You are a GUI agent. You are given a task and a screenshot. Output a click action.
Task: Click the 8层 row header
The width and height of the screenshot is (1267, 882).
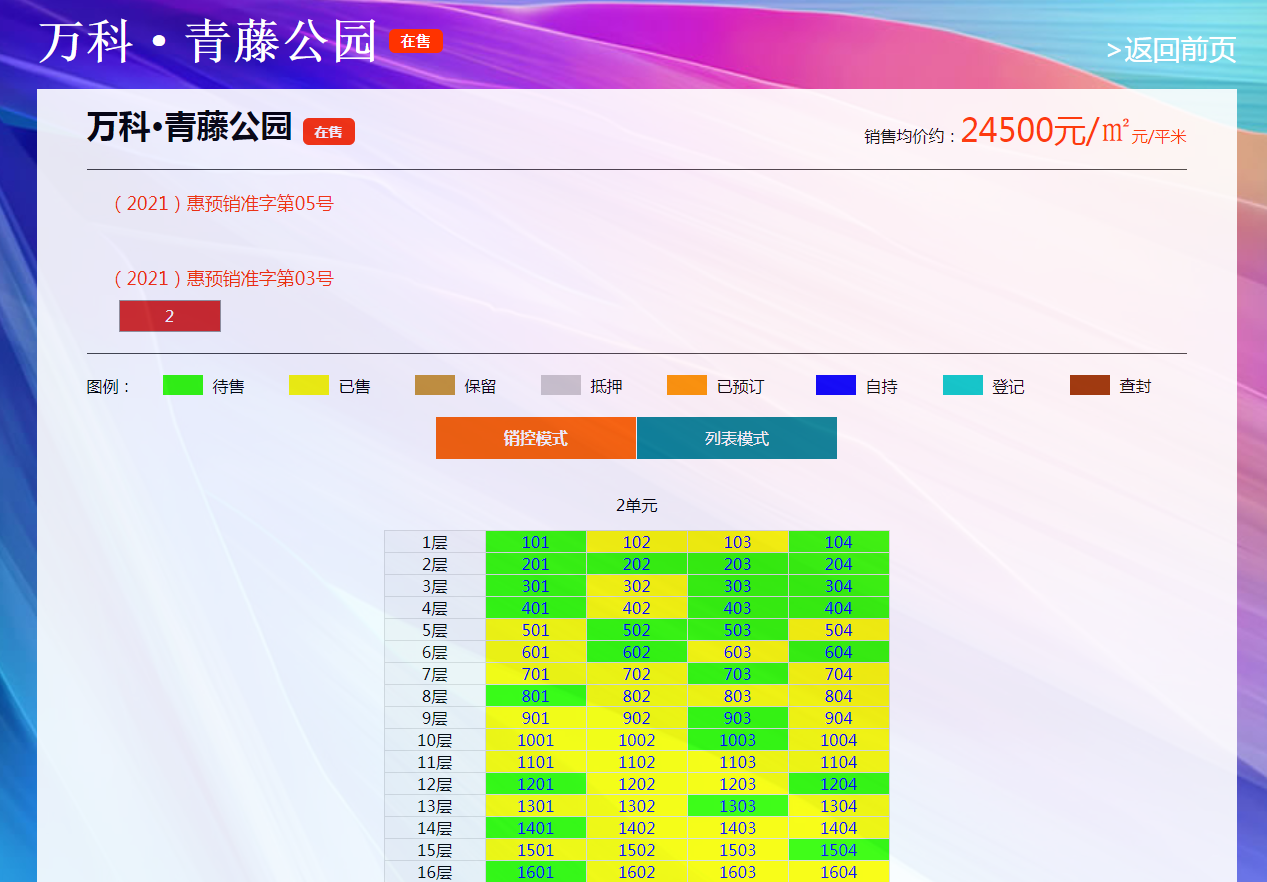(x=435, y=696)
